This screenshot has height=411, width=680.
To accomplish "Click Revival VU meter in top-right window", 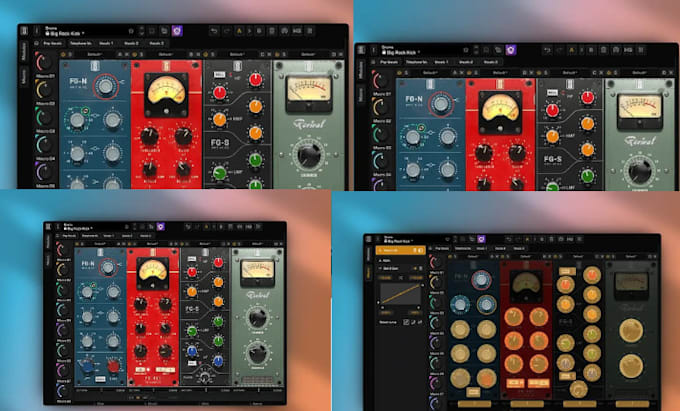I will (640, 109).
